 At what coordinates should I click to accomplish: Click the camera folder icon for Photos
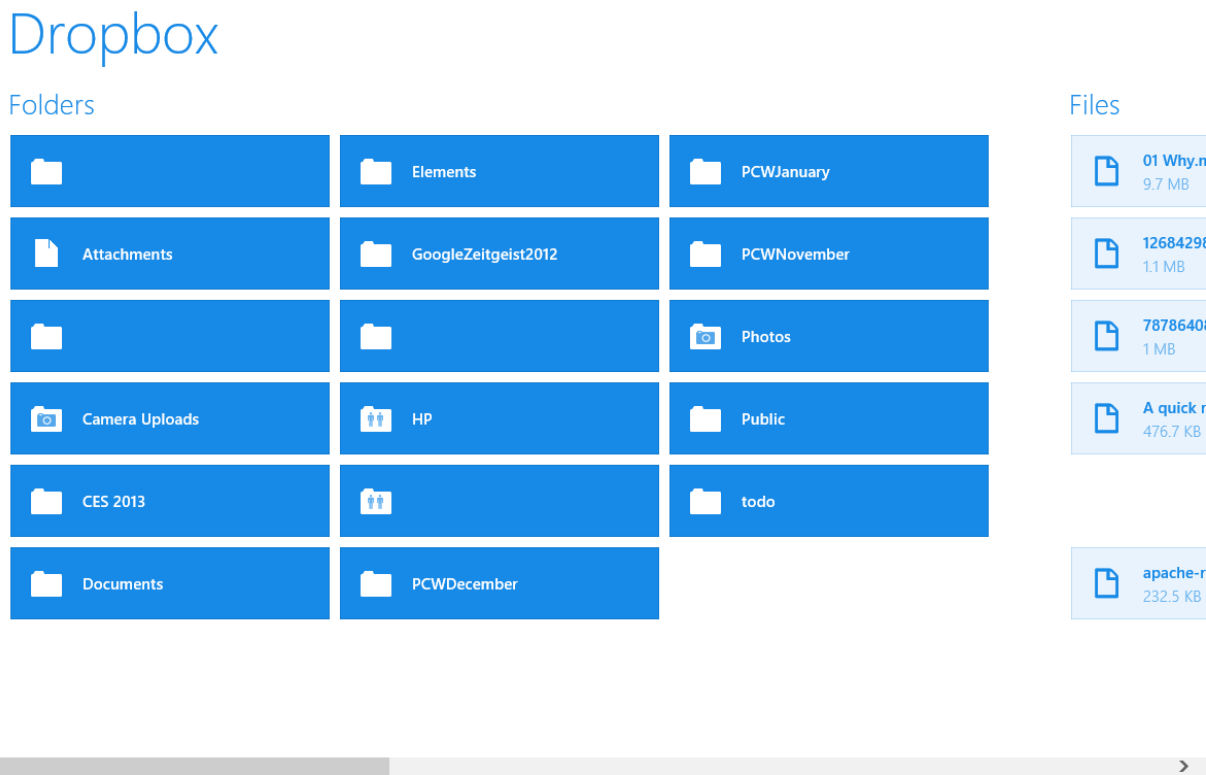tap(705, 337)
